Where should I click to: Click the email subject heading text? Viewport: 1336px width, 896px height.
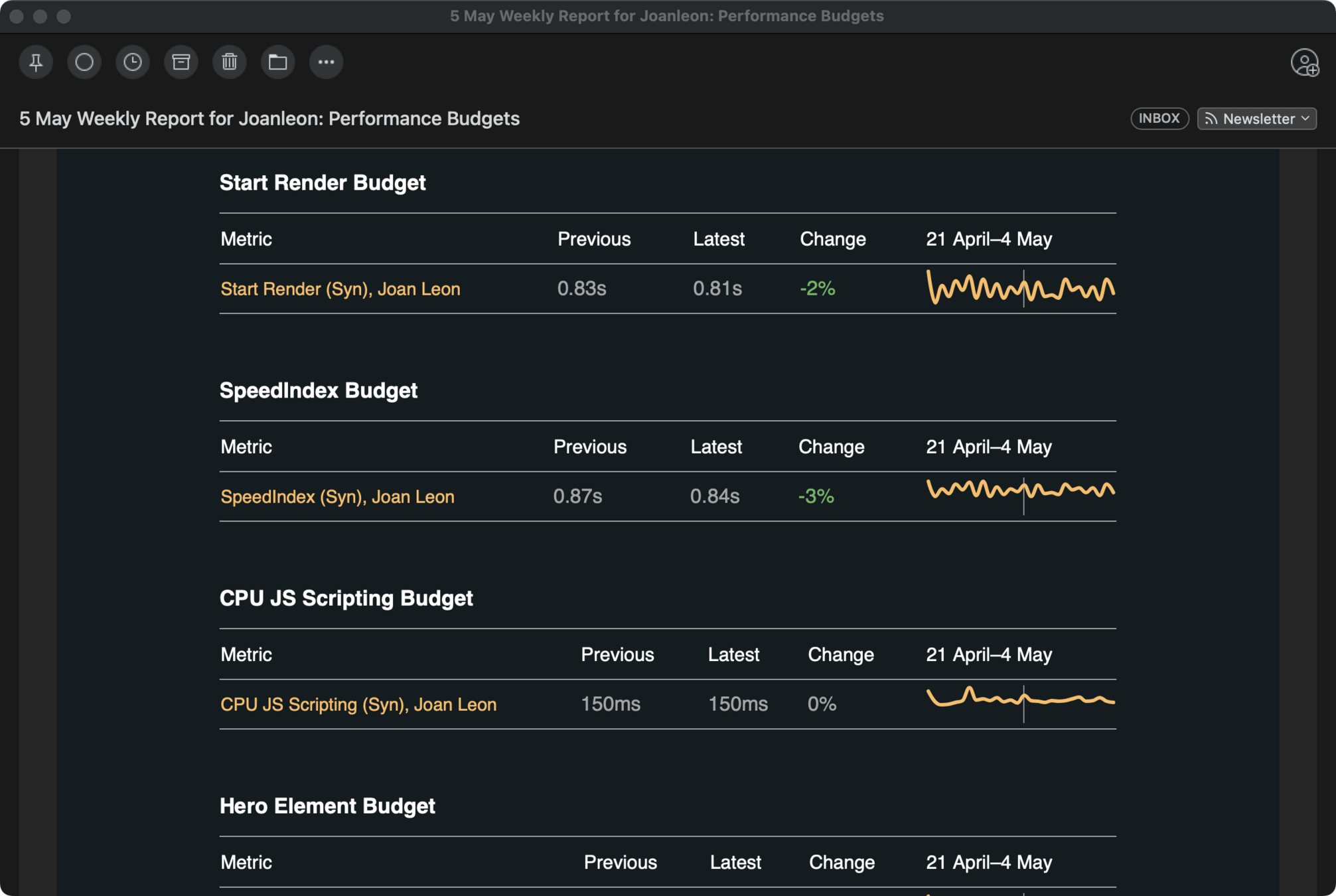point(269,119)
